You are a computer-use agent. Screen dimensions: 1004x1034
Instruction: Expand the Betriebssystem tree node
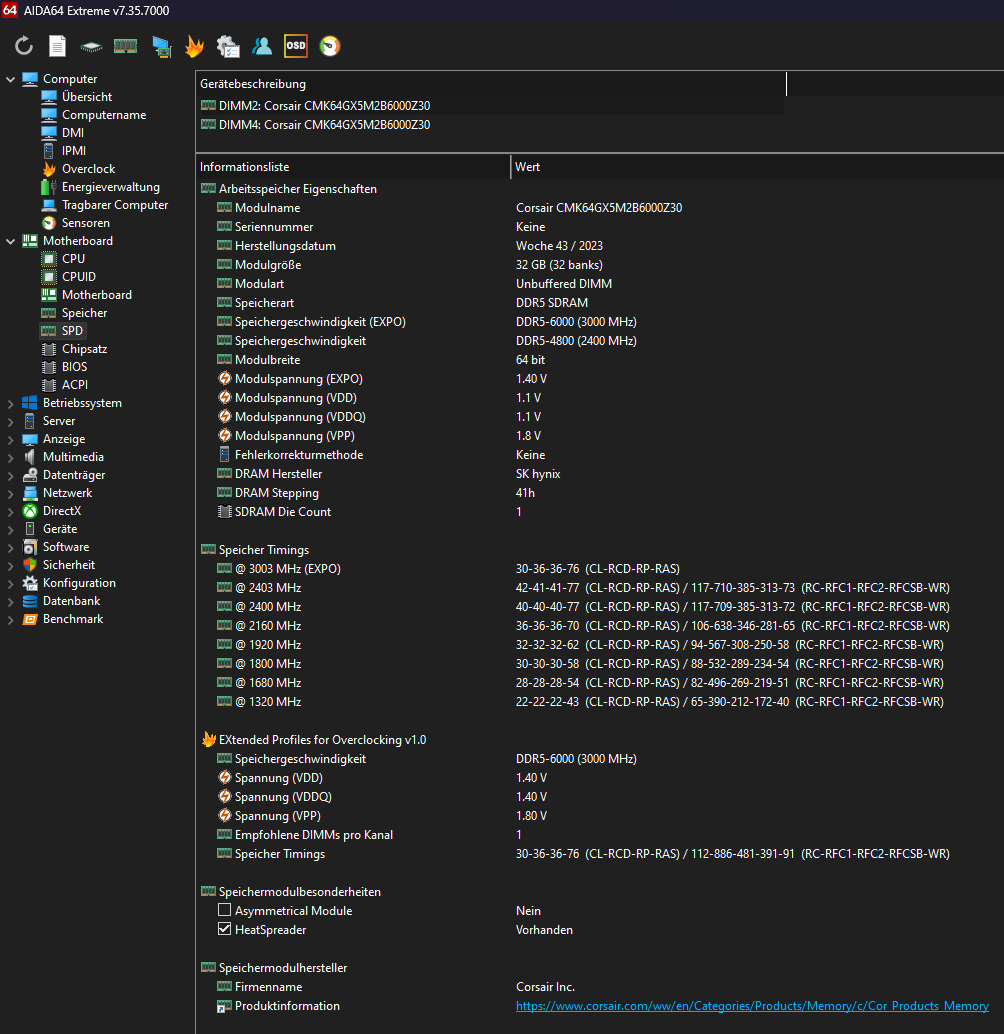coord(11,403)
